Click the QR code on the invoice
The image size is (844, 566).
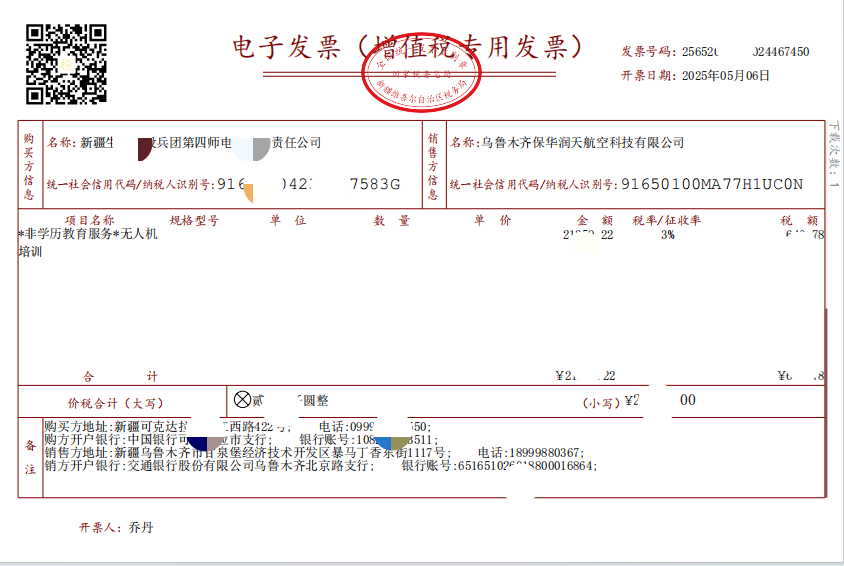pos(66,64)
